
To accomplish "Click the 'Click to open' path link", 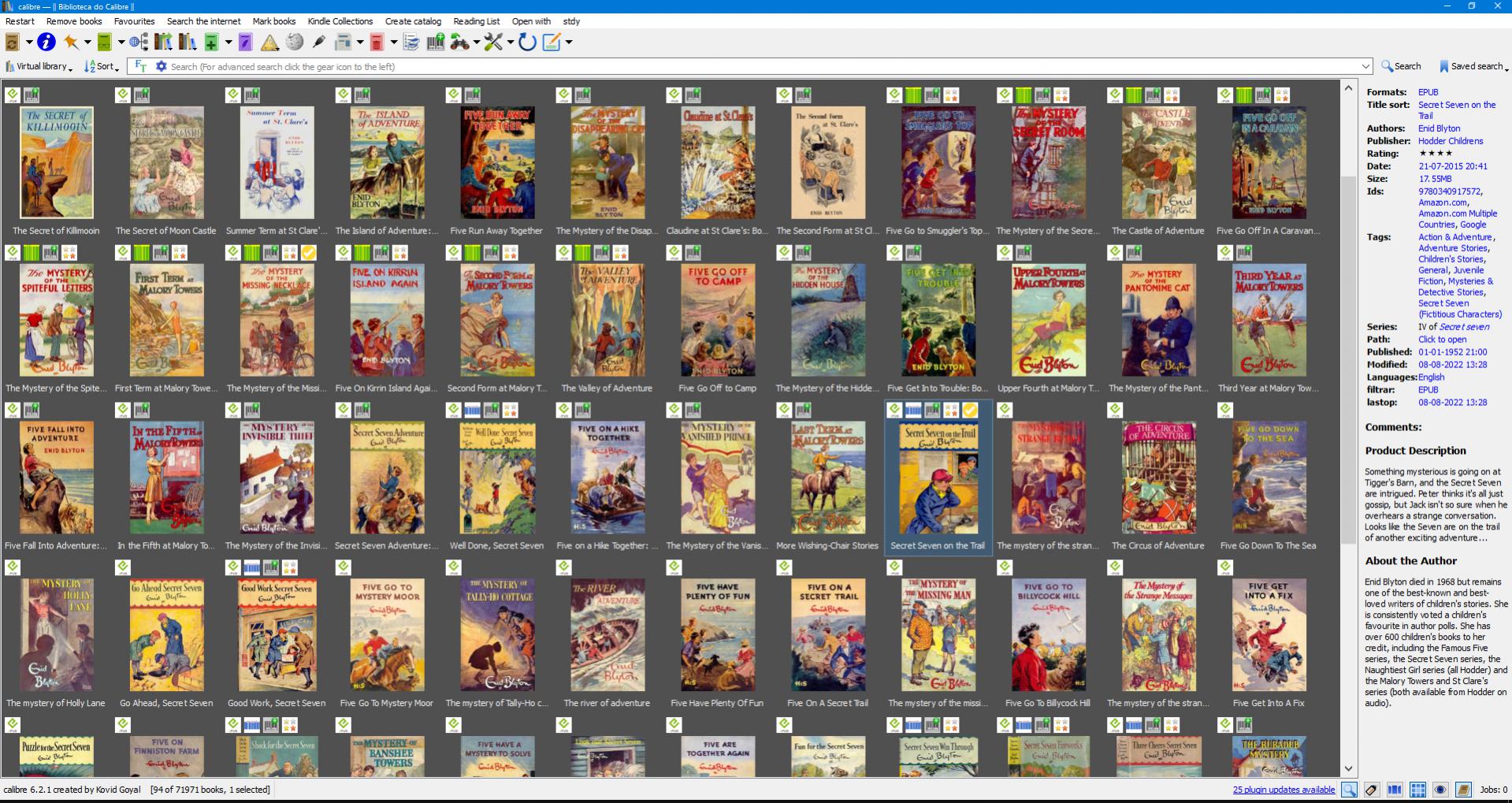I will 1442,340.
